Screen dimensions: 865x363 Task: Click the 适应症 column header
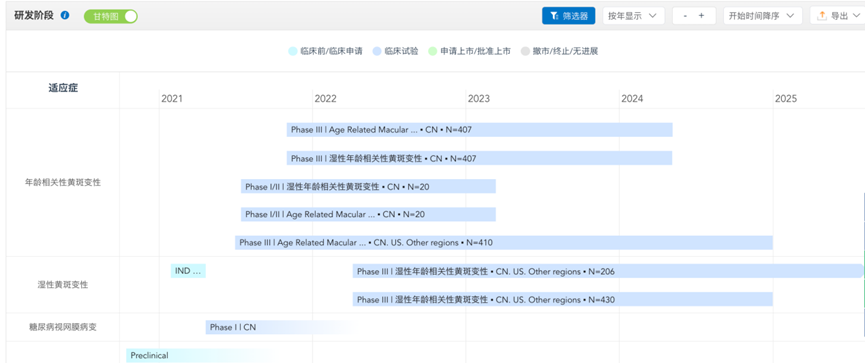point(63,88)
